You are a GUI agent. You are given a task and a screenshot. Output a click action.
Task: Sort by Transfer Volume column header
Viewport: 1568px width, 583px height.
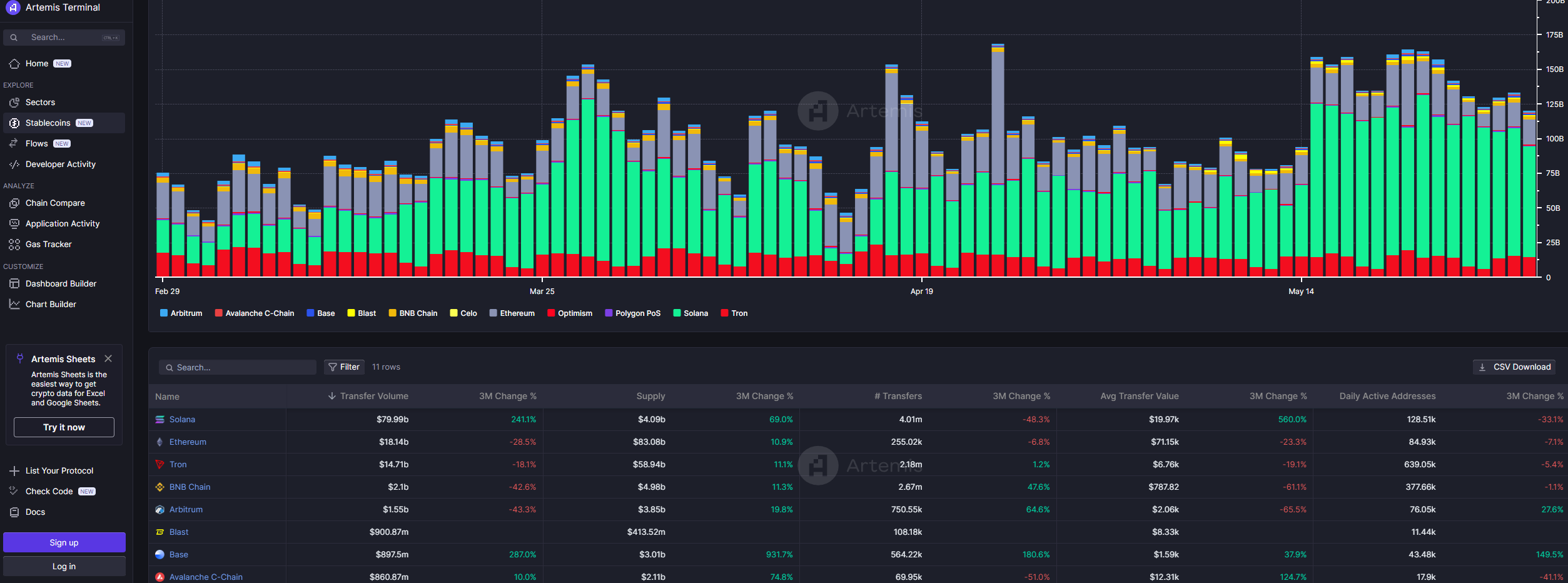pyautogui.click(x=373, y=396)
